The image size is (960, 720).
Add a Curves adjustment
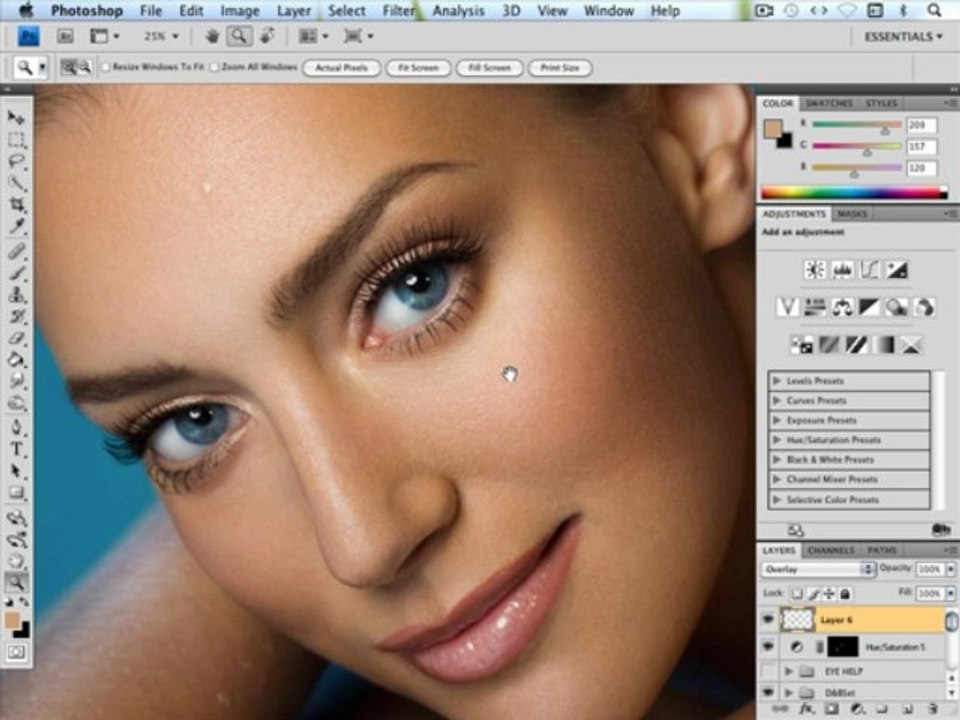pos(869,270)
